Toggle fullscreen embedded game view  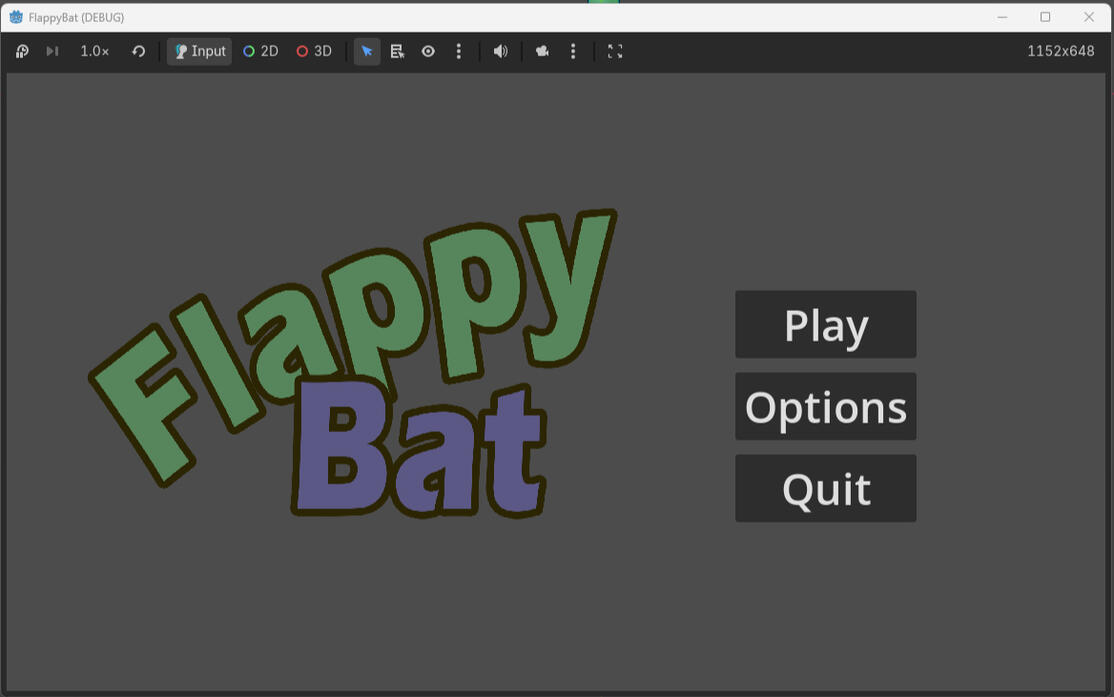(615, 51)
